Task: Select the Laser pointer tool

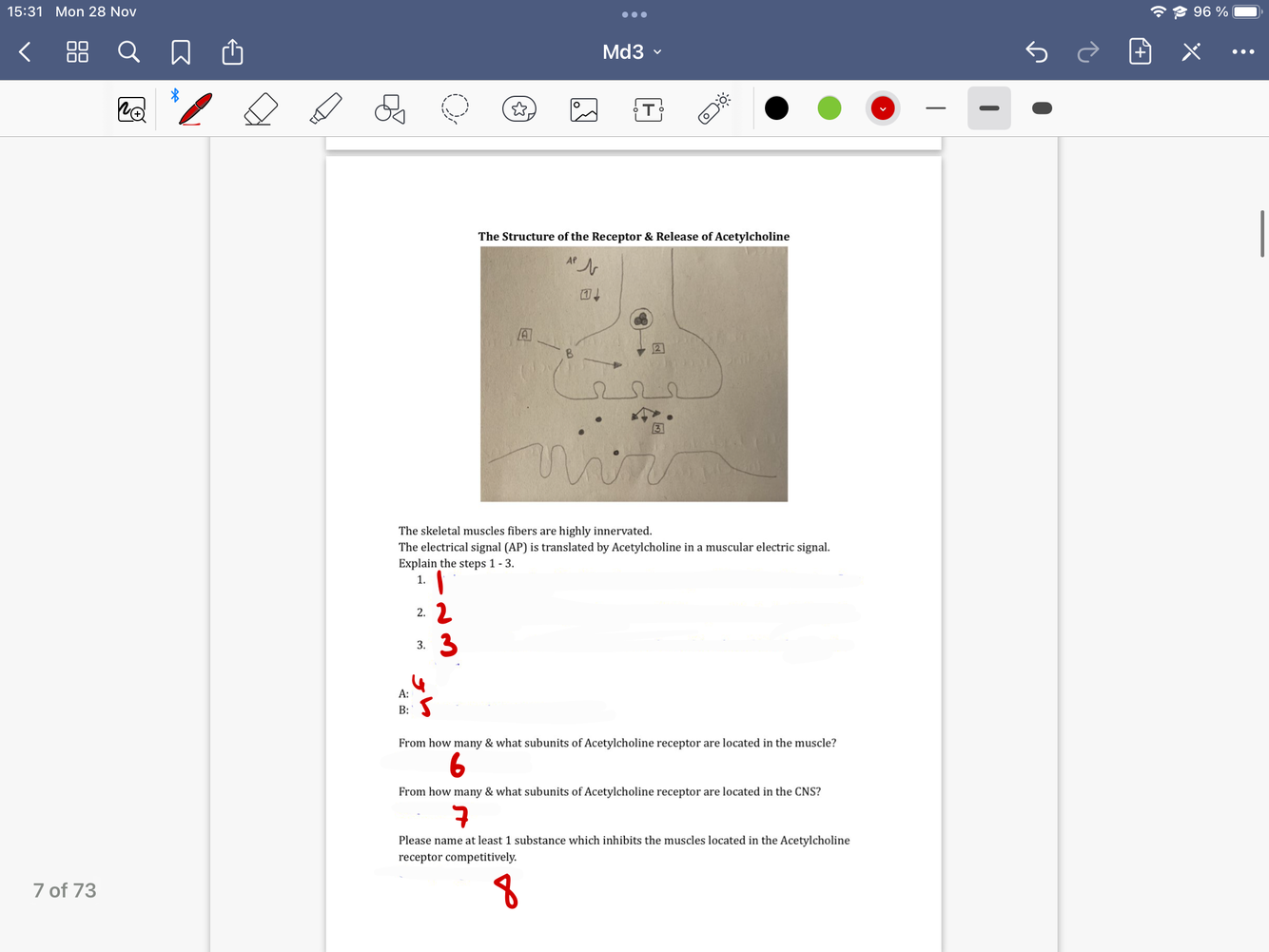Action: 713,108
